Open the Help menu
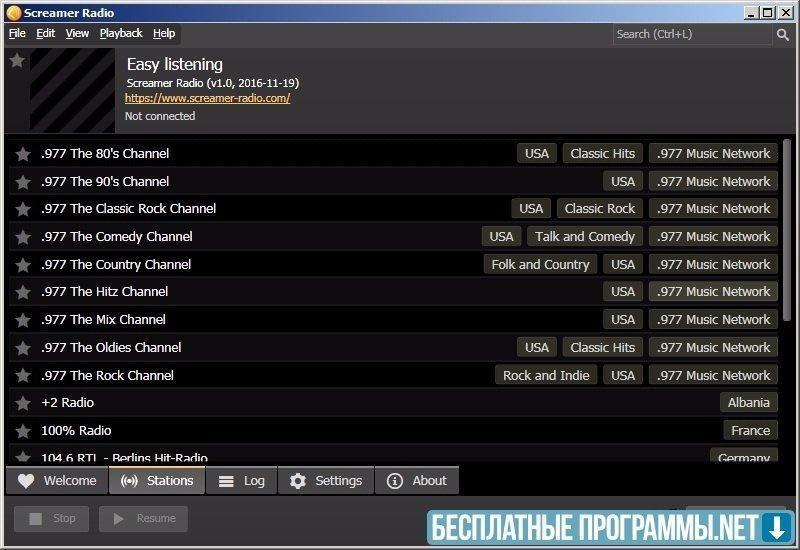800x550 pixels. [164, 33]
